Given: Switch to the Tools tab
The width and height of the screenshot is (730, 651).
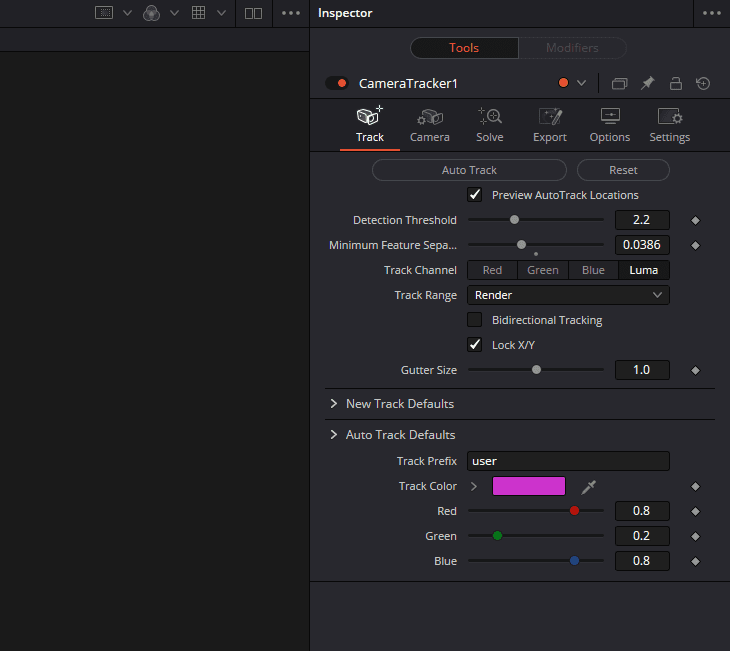Looking at the screenshot, I should pos(464,48).
